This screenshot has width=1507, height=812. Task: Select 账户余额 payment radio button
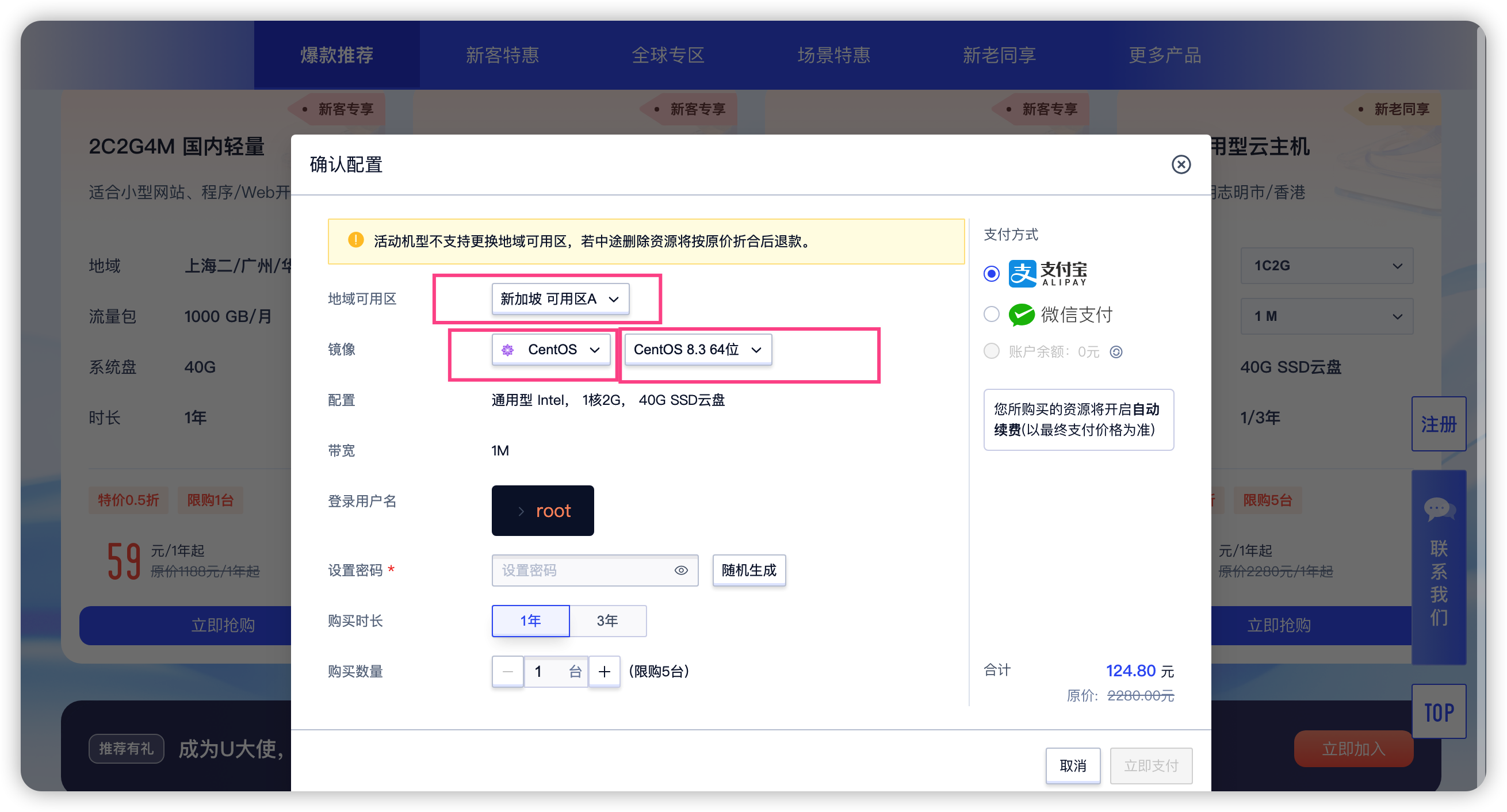[x=992, y=351]
